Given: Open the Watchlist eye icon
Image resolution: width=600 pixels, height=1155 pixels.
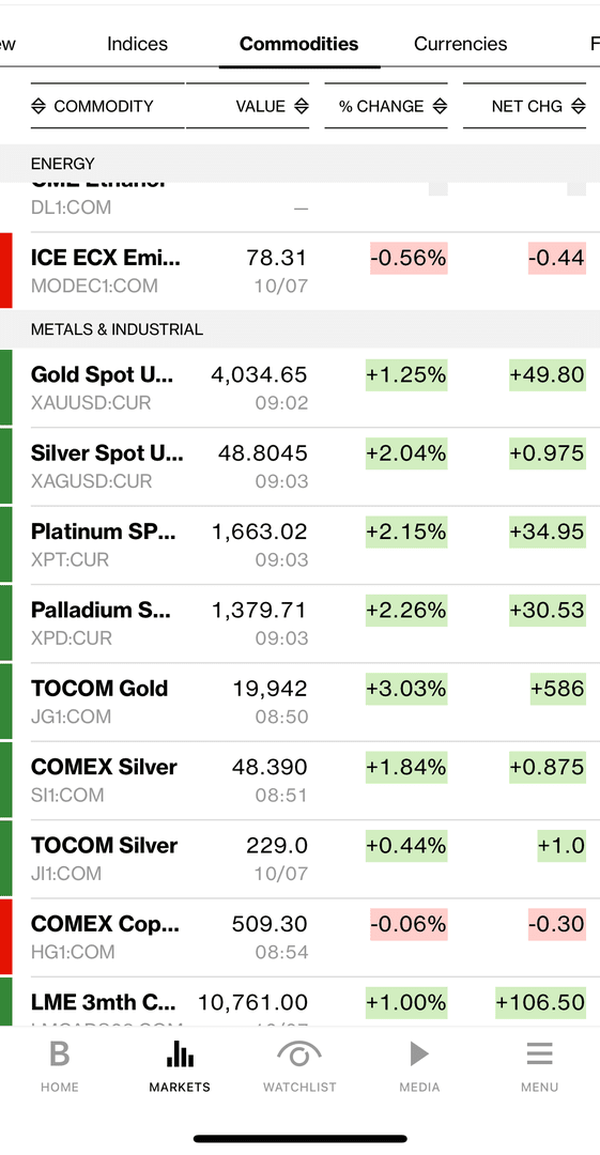Looking at the screenshot, I should pyautogui.click(x=299, y=1054).
